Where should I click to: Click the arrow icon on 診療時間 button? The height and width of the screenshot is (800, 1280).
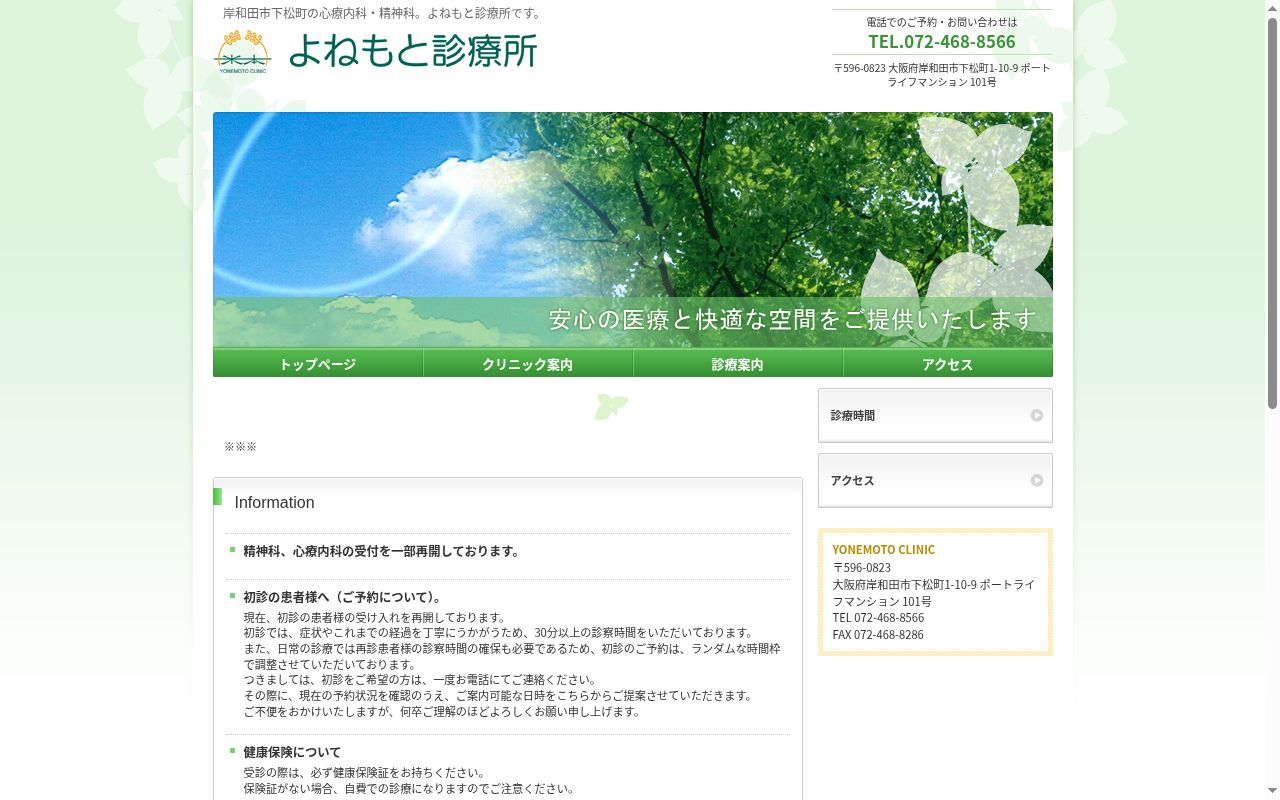tap(1037, 416)
